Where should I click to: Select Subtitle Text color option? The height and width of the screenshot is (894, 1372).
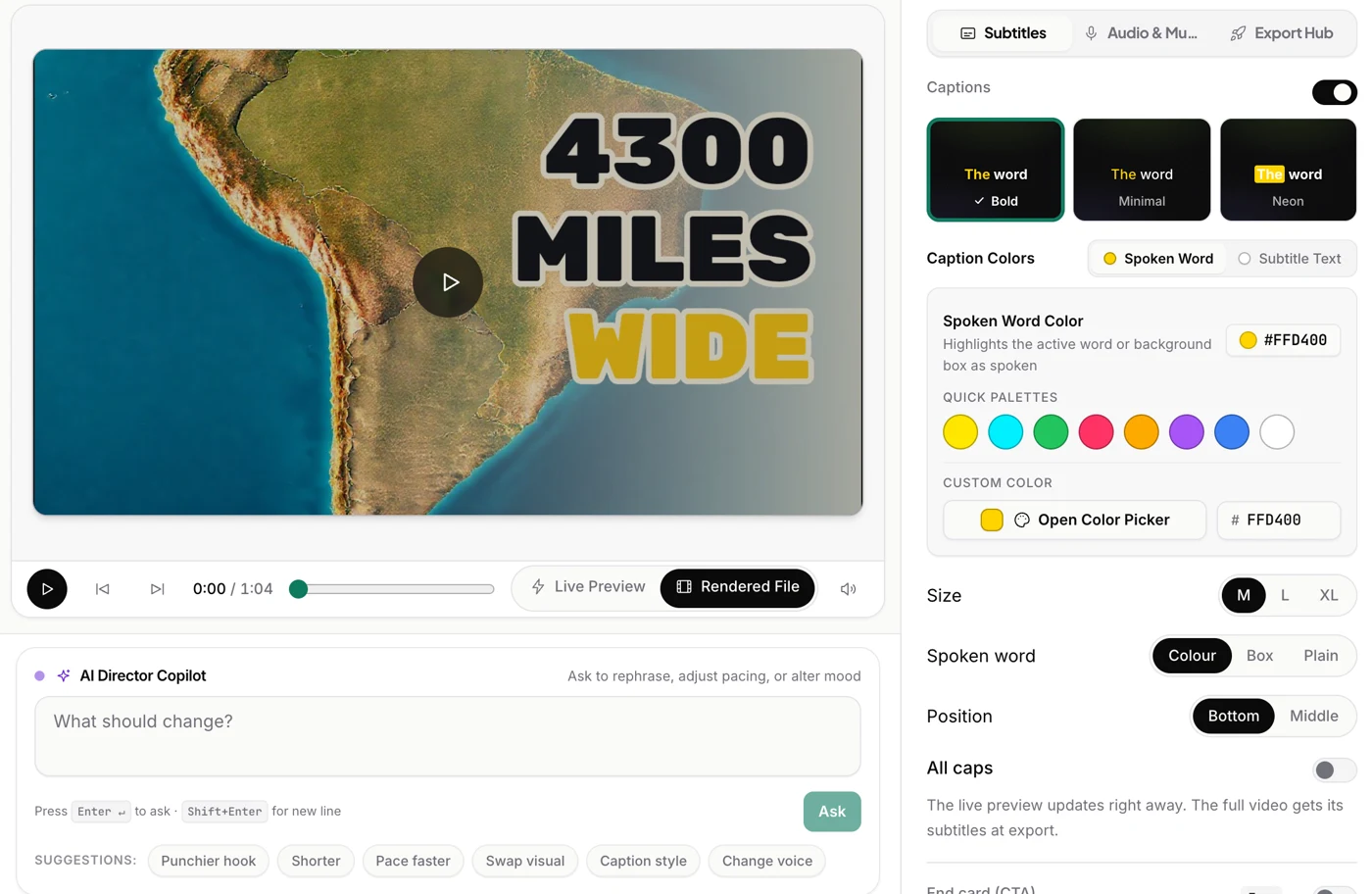pos(1290,259)
